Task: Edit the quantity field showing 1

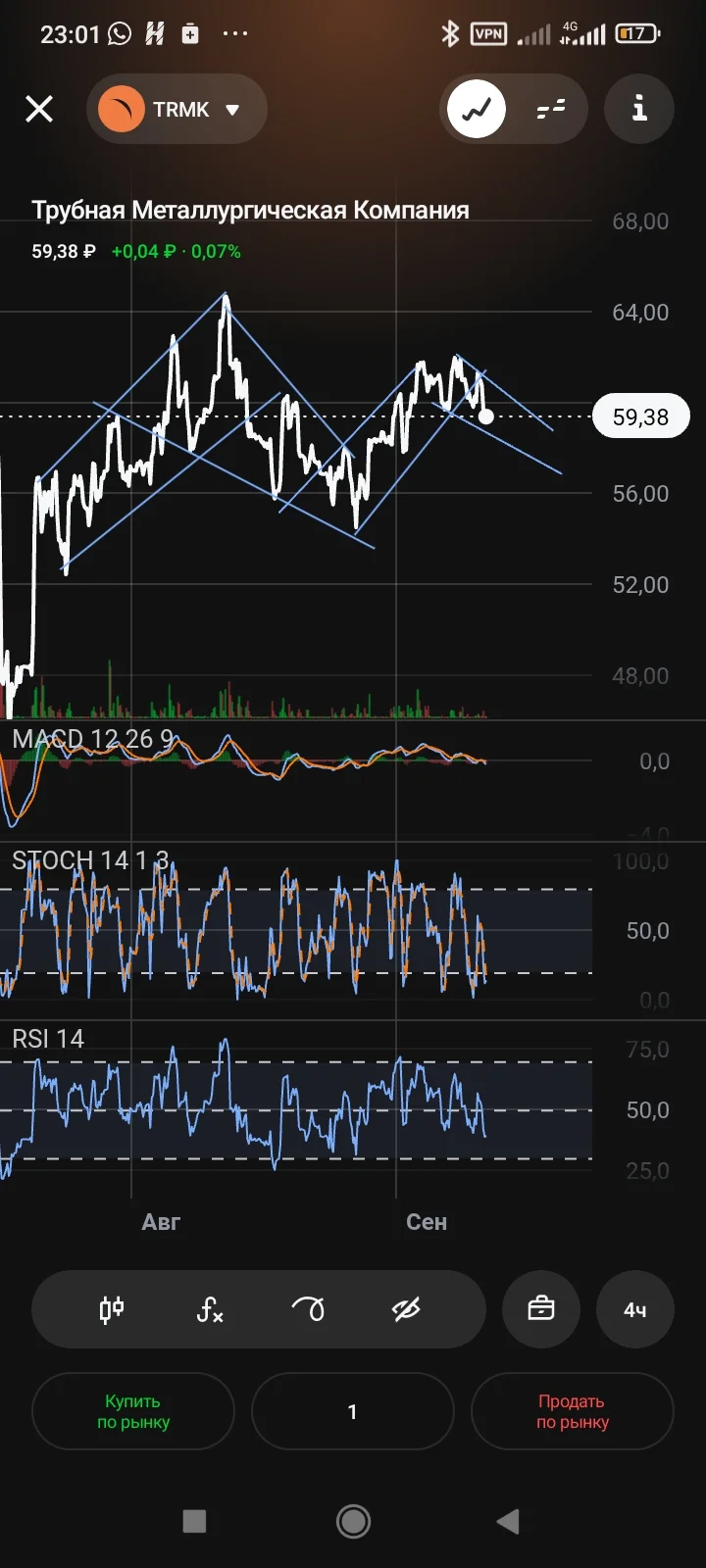Action: pyautogui.click(x=353, y=1411)
